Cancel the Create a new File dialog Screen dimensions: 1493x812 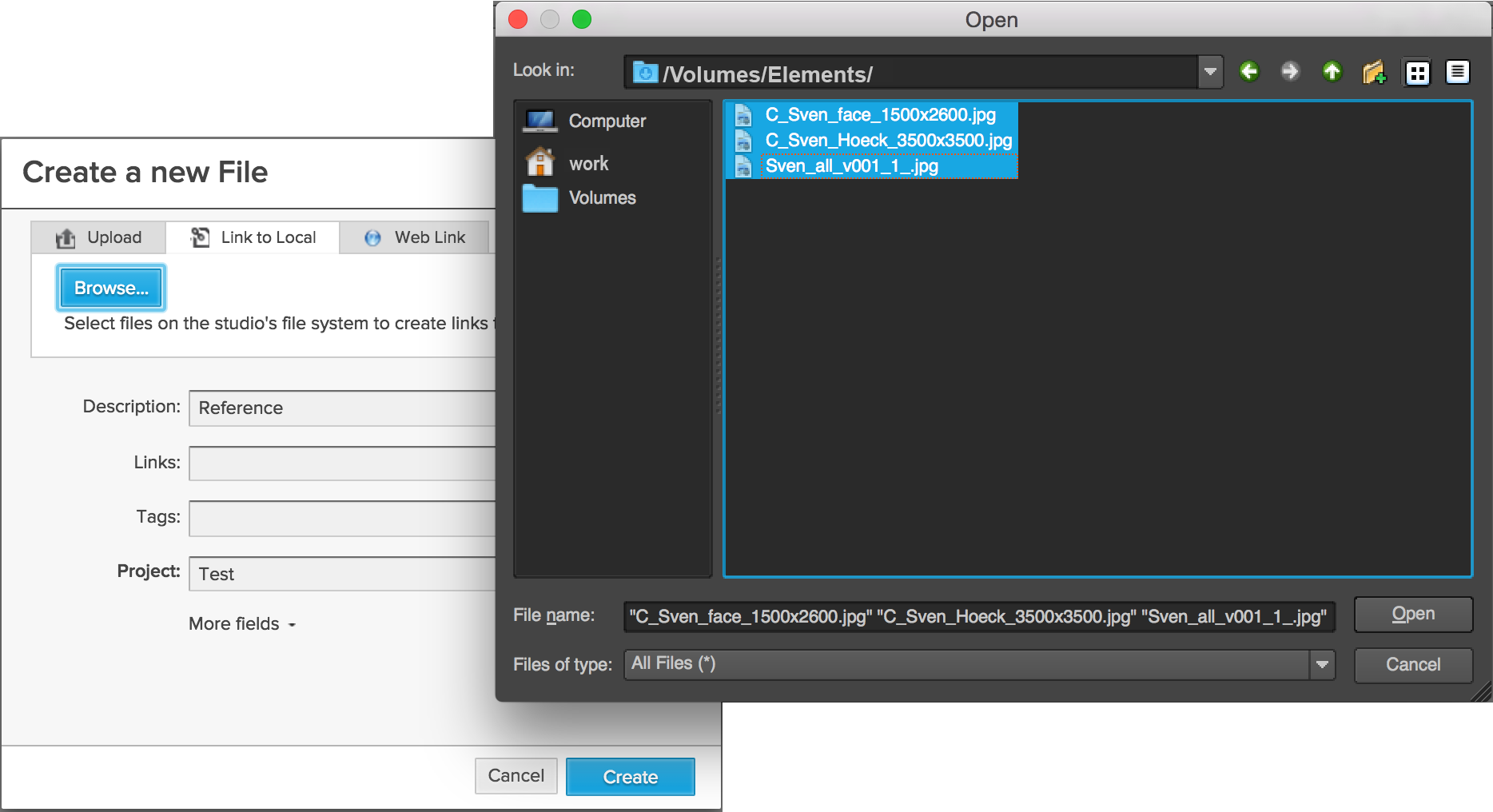coord(516,776)
